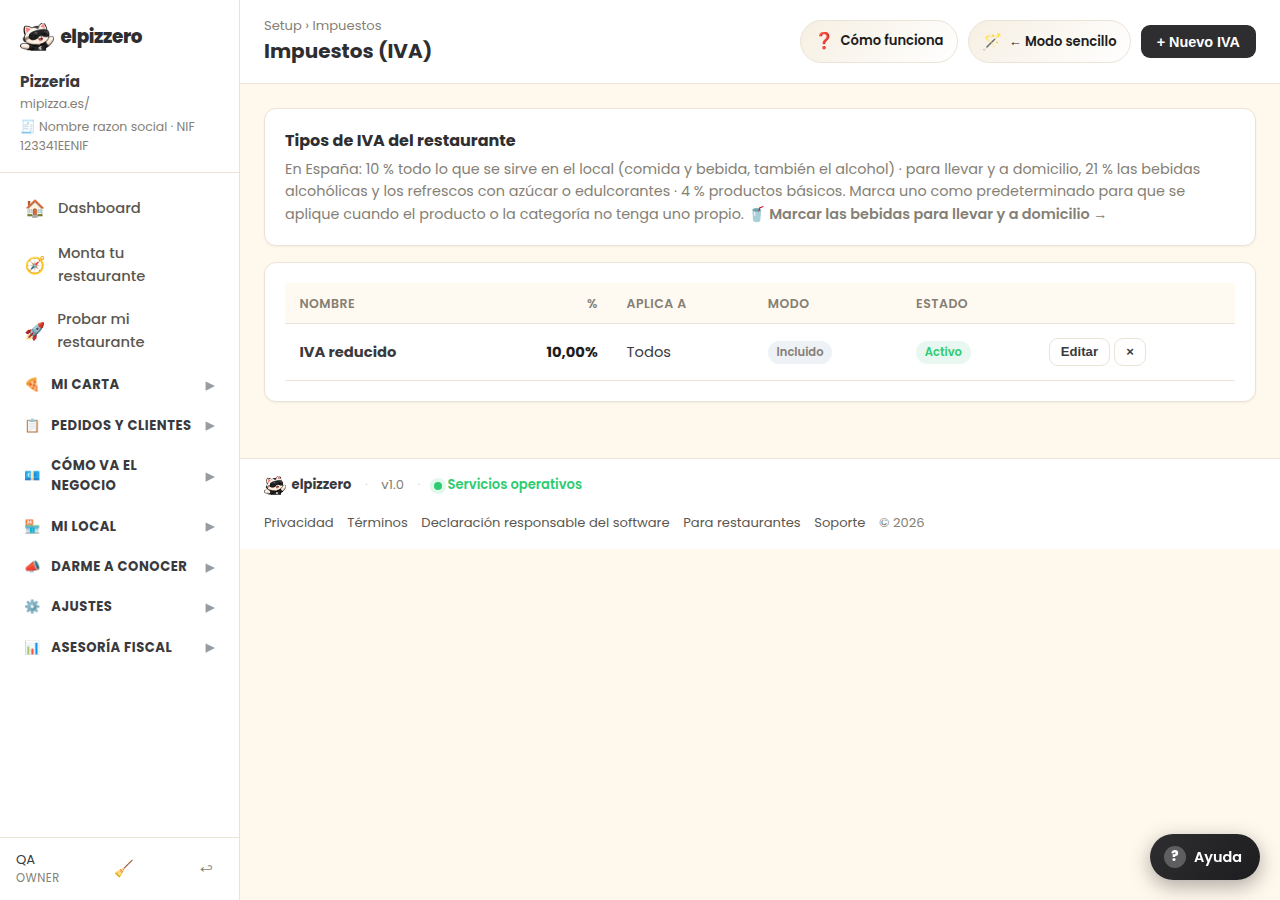This screenshot has height=900, width=1280.
Task: Click the clipboard icon for Pedidos y Clientes
Action: 32,425
